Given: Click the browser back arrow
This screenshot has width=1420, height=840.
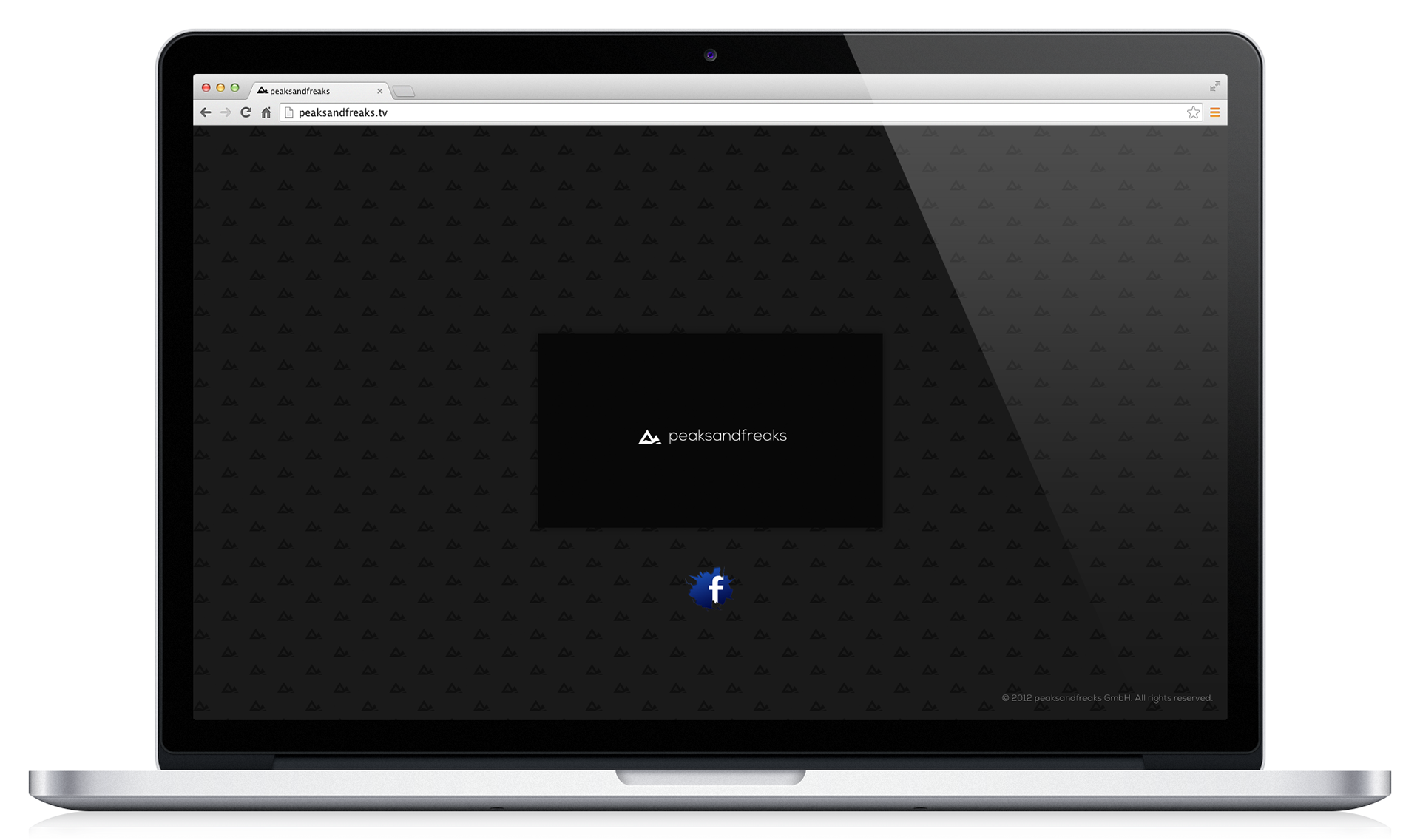Looking at the screenshot, I should pos(206,112).
